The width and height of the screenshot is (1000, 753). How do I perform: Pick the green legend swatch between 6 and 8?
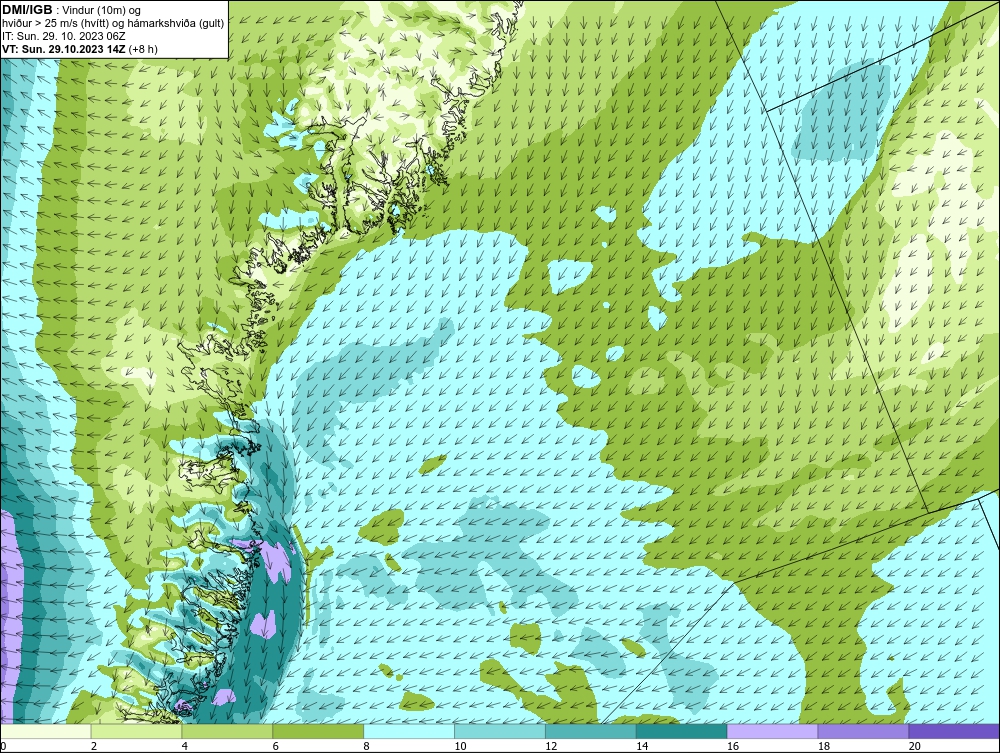pos(318,731)
